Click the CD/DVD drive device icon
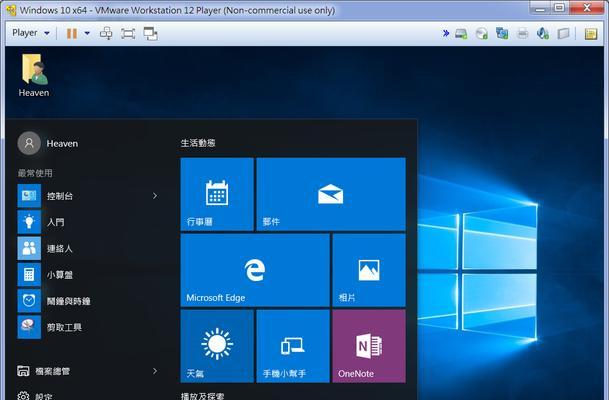Screen dimensions: 609x400 point(482,34)
